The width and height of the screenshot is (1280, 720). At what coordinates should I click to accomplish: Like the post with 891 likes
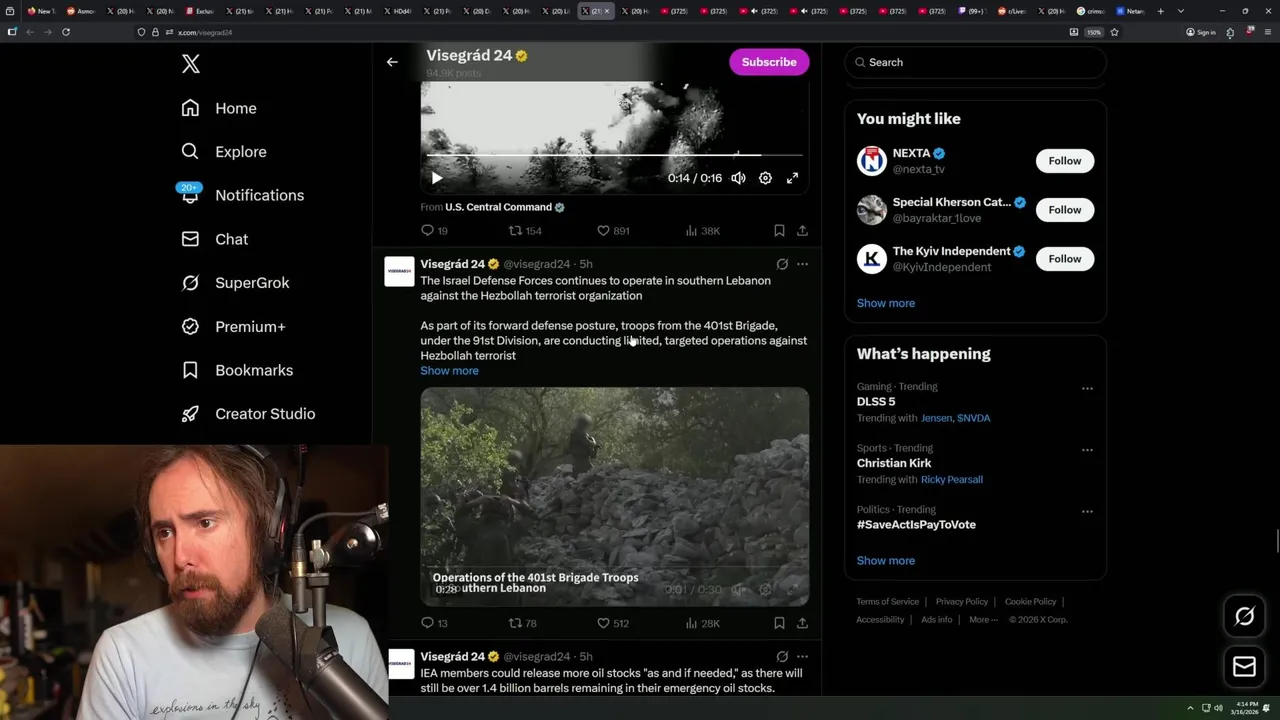pos(613,231)
